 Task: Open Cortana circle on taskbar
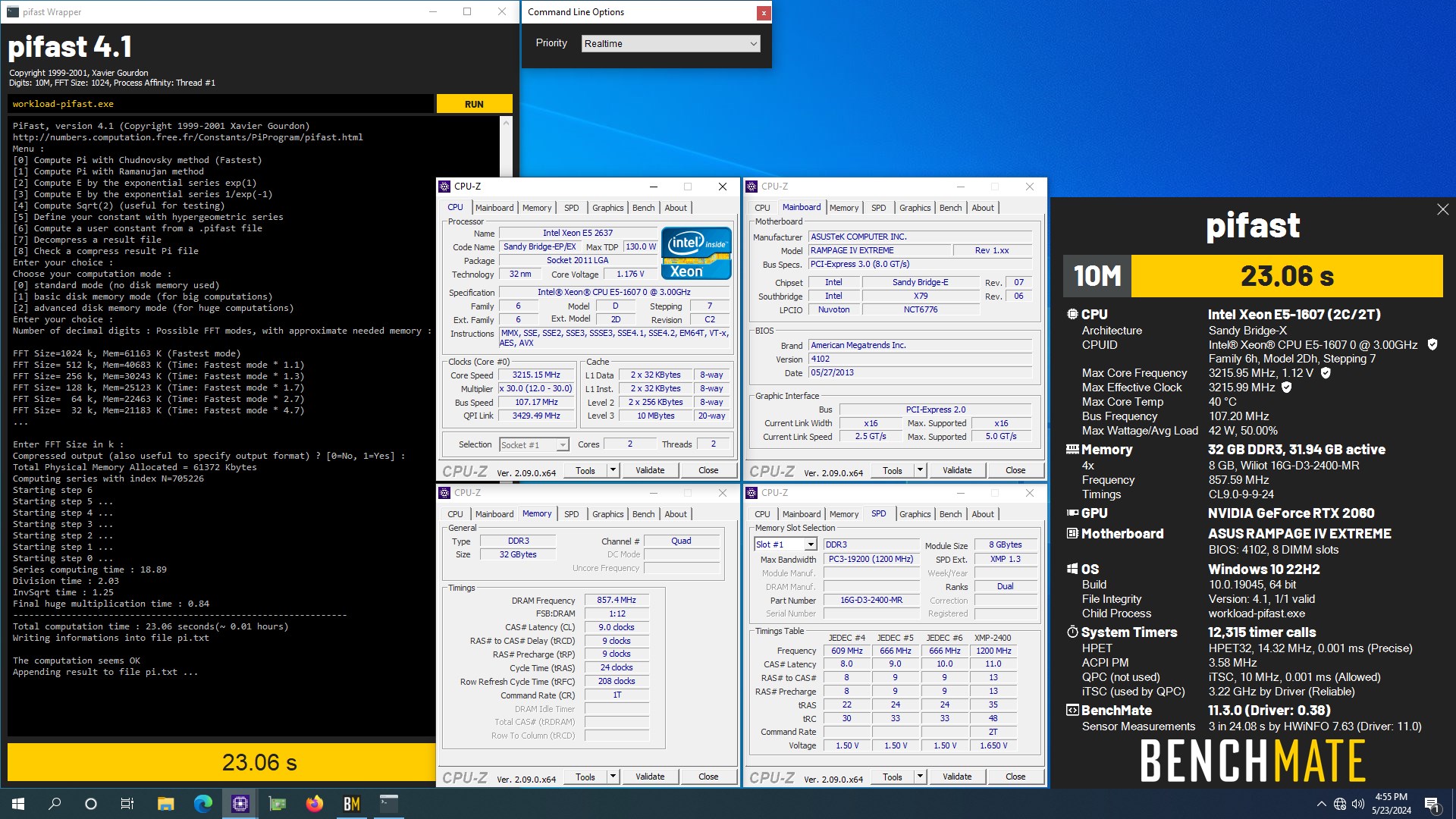tap(91, 803)
